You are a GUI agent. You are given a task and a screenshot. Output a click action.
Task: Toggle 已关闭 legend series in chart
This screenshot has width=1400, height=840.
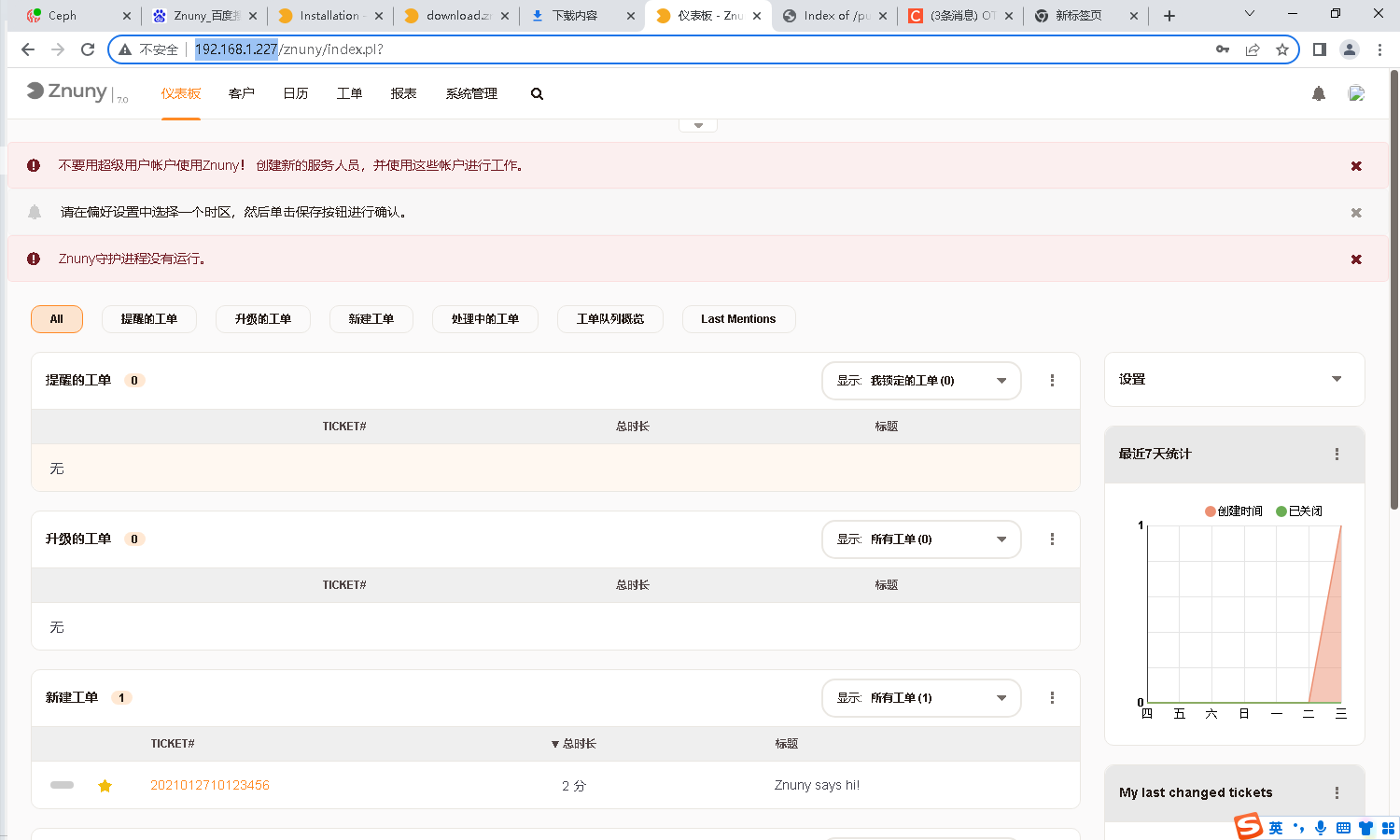pos(1299,511)
